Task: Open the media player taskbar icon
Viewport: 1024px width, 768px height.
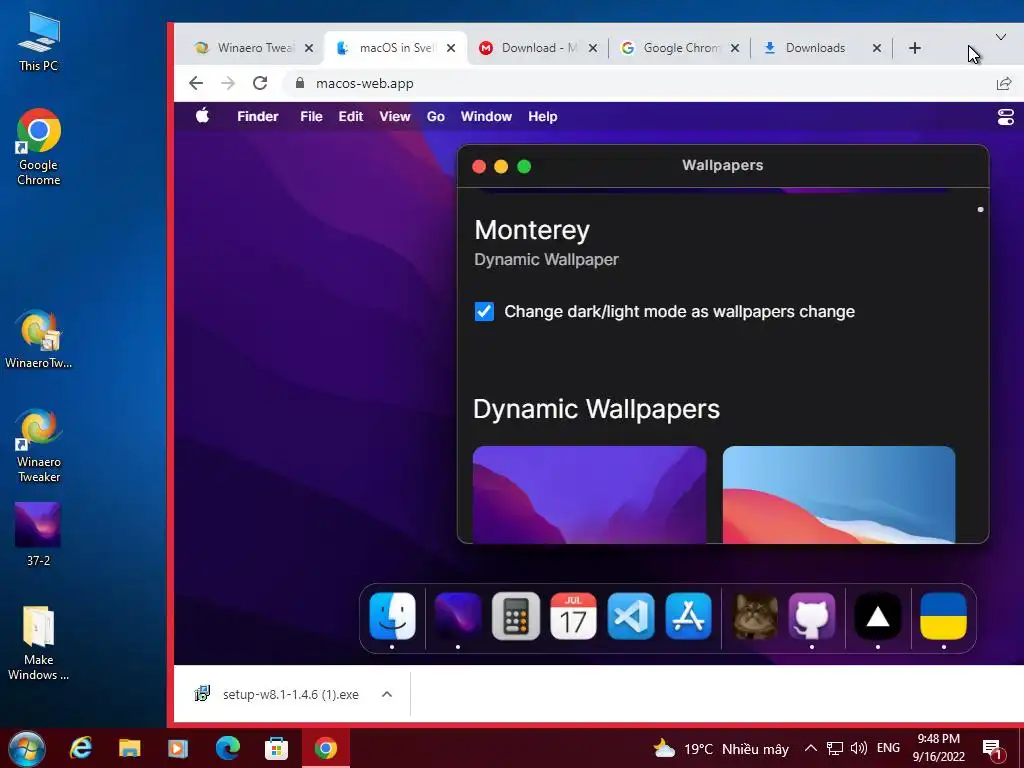Action: pos(178,748)
